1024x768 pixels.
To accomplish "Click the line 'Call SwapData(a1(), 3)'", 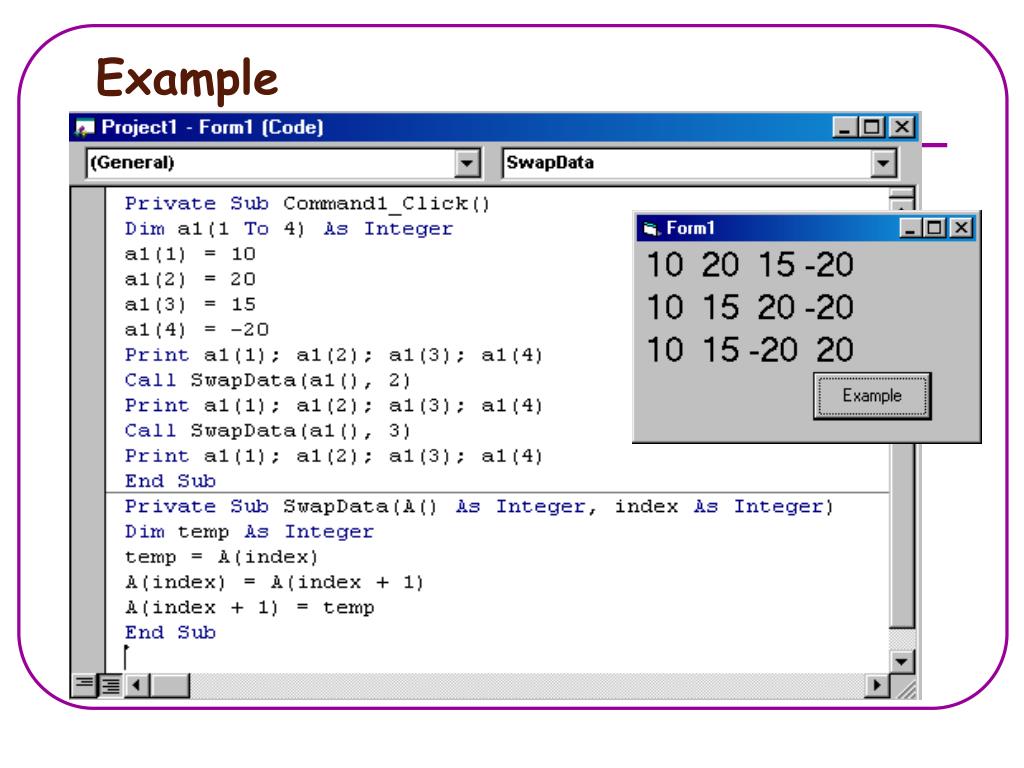I will click(268, 431).
